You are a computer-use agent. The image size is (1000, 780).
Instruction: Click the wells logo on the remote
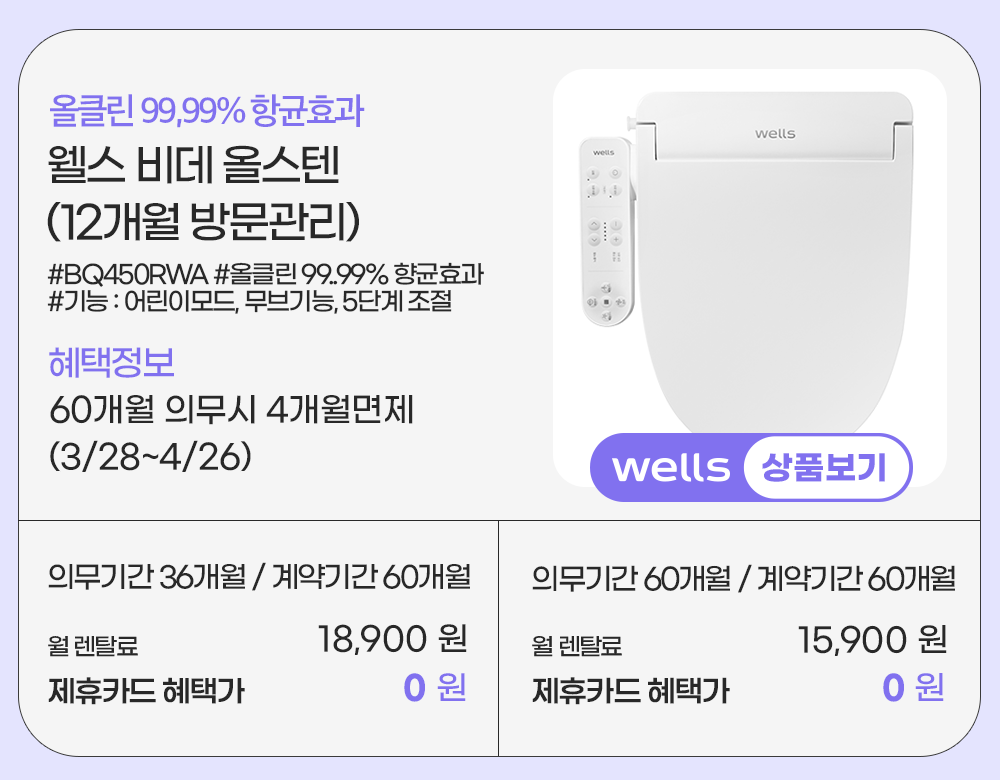(x=604, y=153)
